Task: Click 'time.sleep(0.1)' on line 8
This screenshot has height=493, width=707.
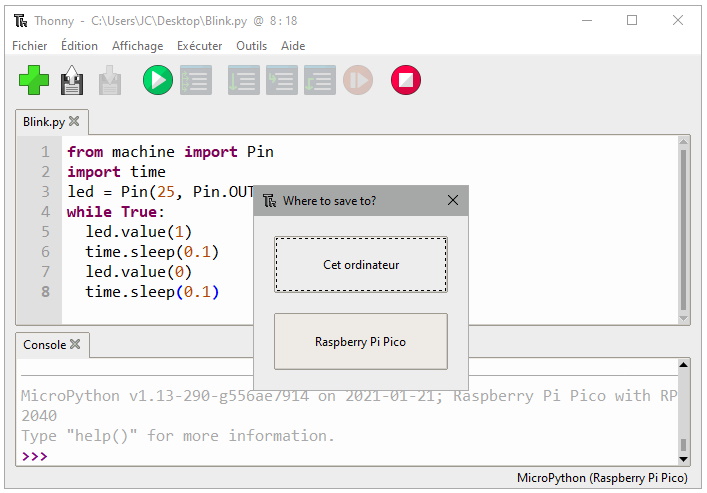Action: point(152,292)
